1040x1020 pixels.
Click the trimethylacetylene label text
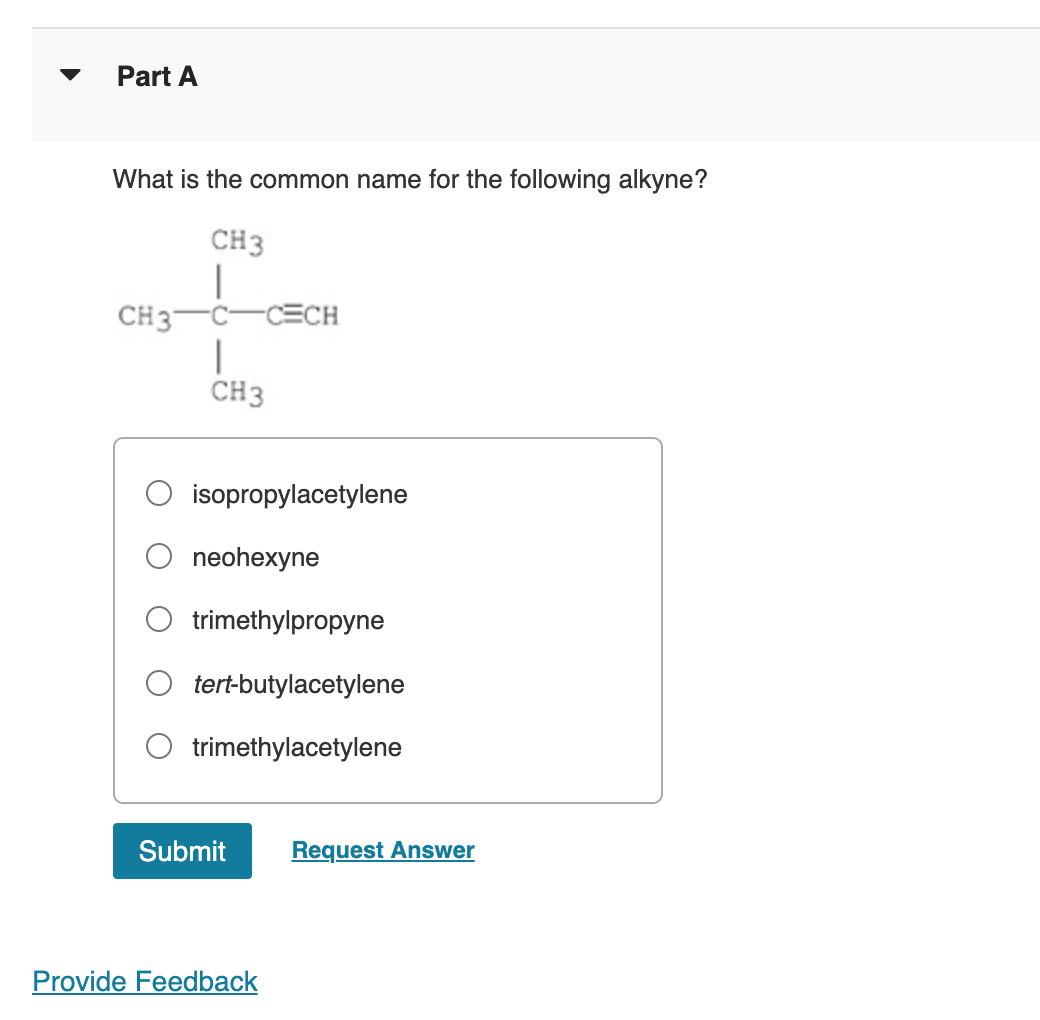296,746
